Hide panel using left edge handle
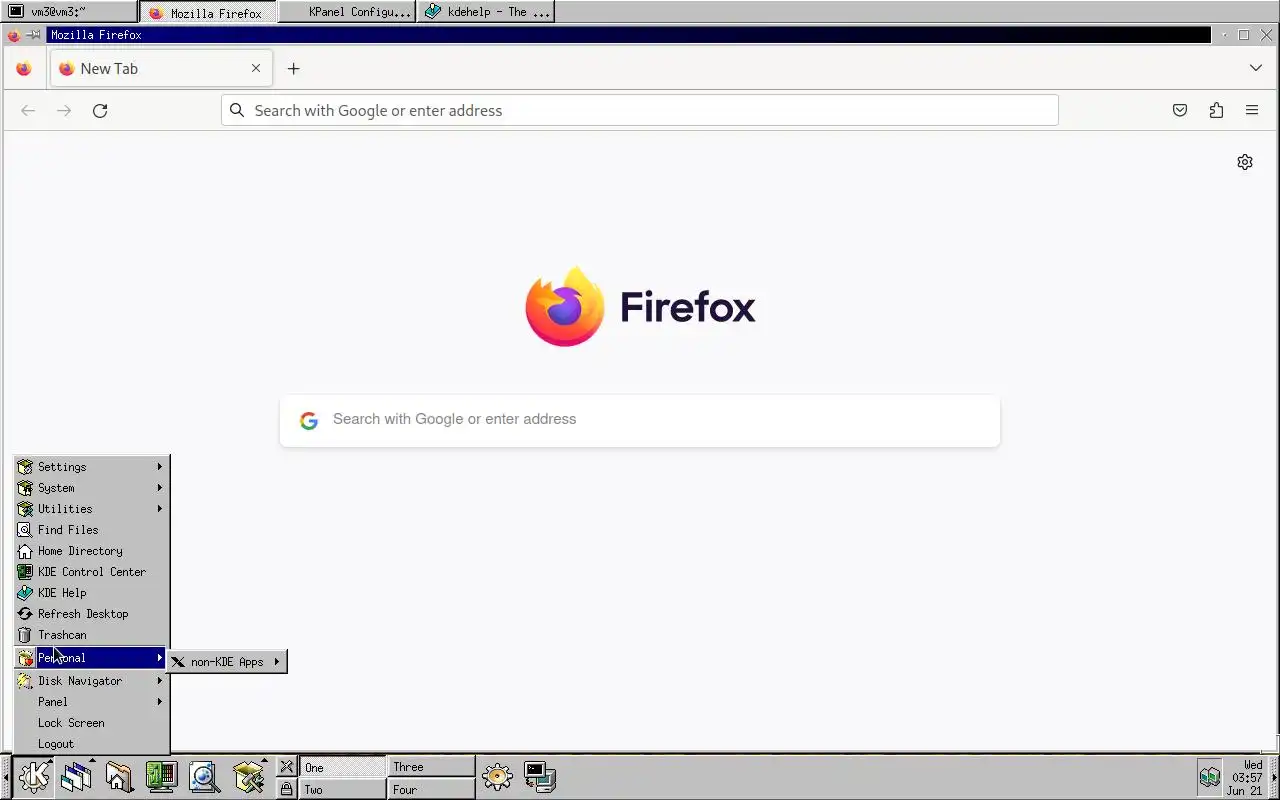1280x800 pixels. click(5, 777)
